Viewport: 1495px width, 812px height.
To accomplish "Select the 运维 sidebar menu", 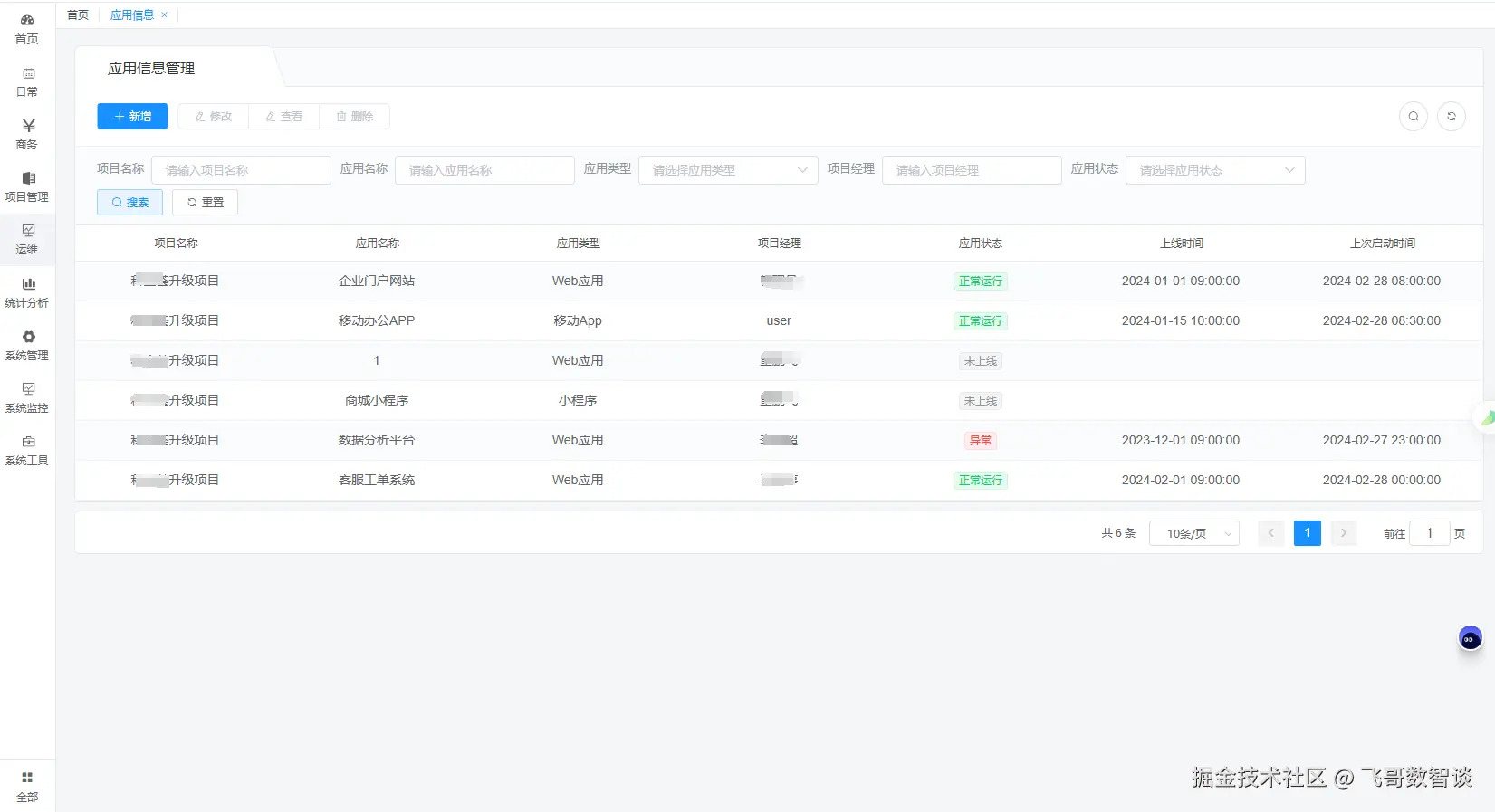I will pyautogui.click(x=27, y=239).
